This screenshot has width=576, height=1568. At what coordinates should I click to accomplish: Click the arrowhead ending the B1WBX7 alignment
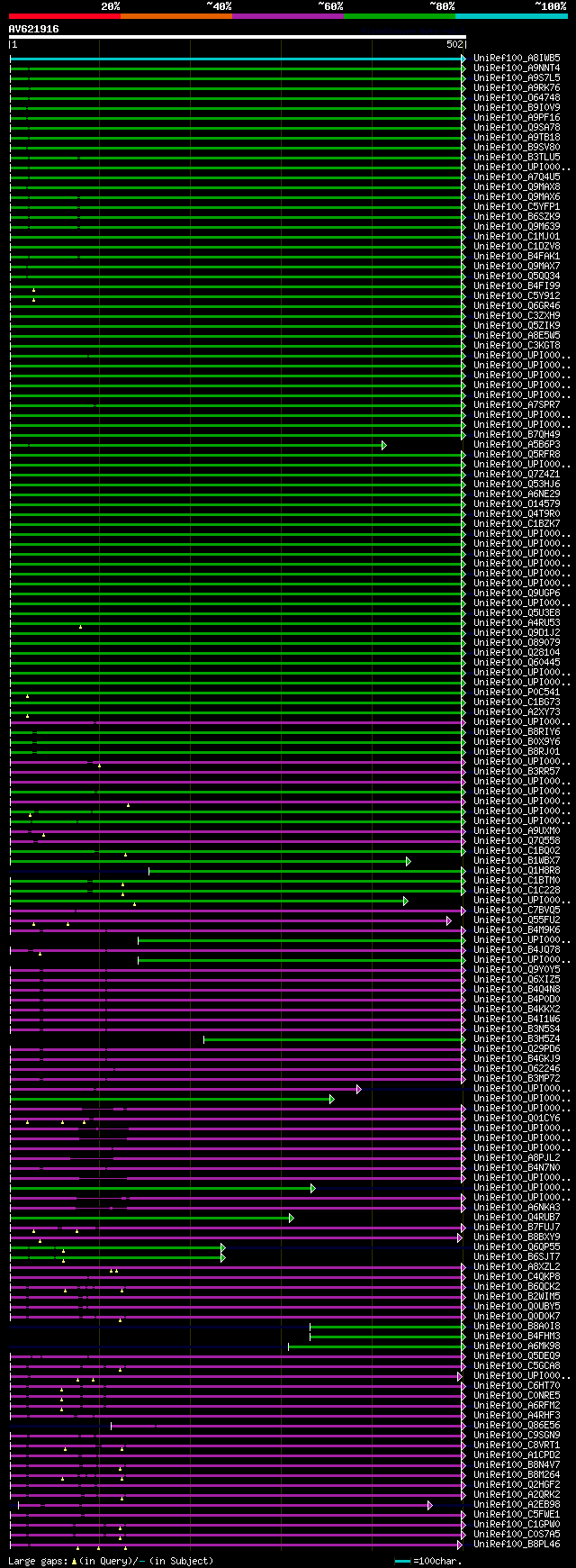pos(409,861)
